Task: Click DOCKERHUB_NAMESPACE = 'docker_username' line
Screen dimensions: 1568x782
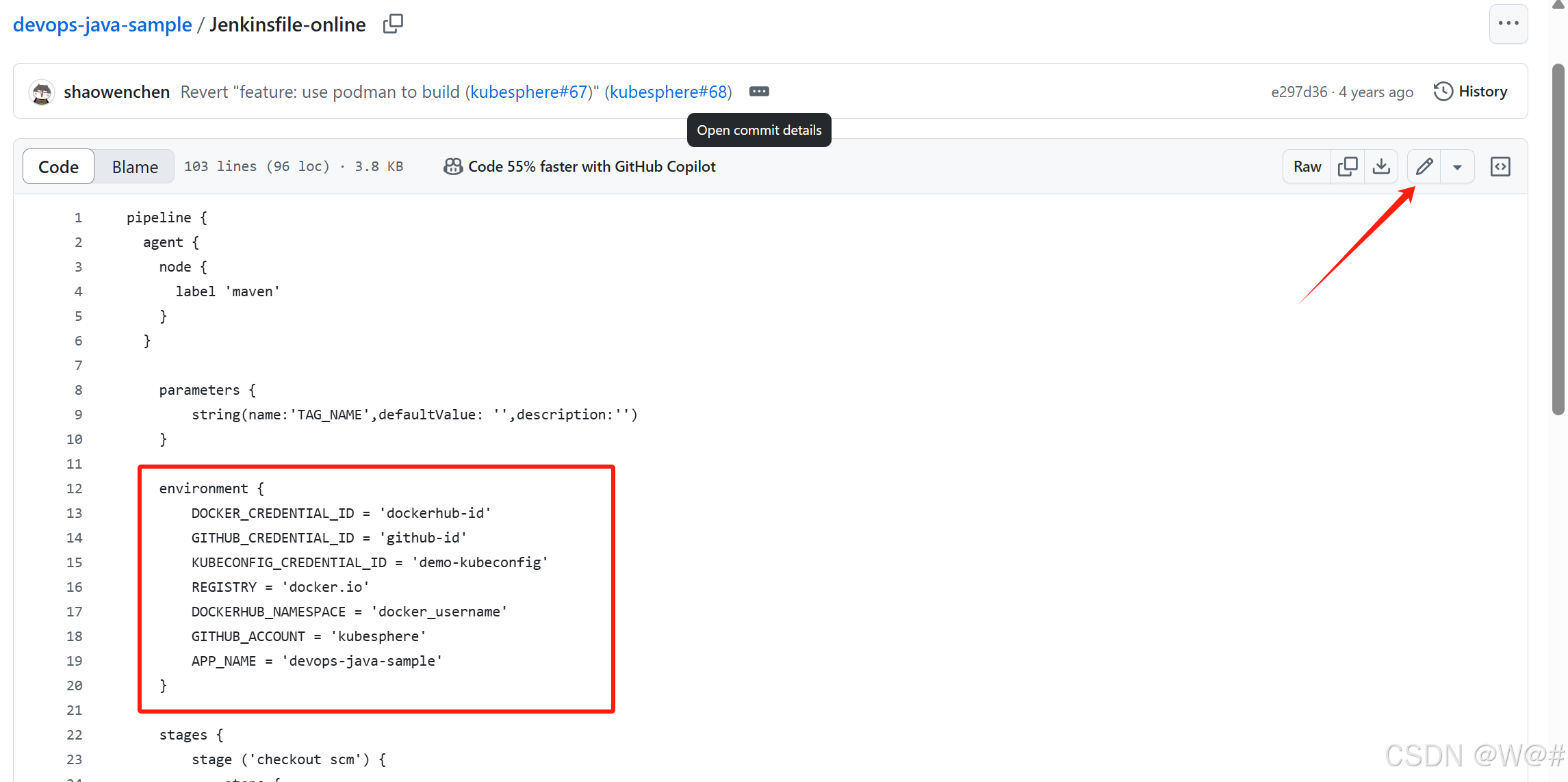Action: pos(349,612)
